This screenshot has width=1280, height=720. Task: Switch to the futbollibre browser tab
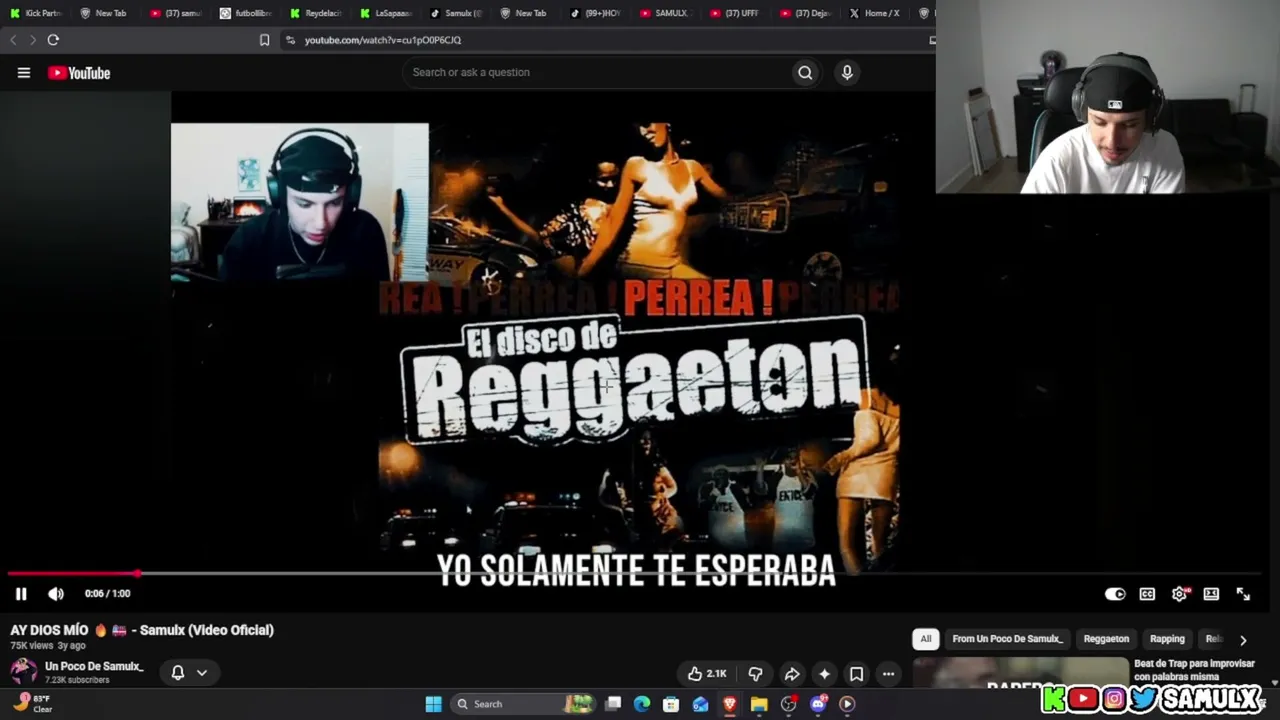pos(246,13)
